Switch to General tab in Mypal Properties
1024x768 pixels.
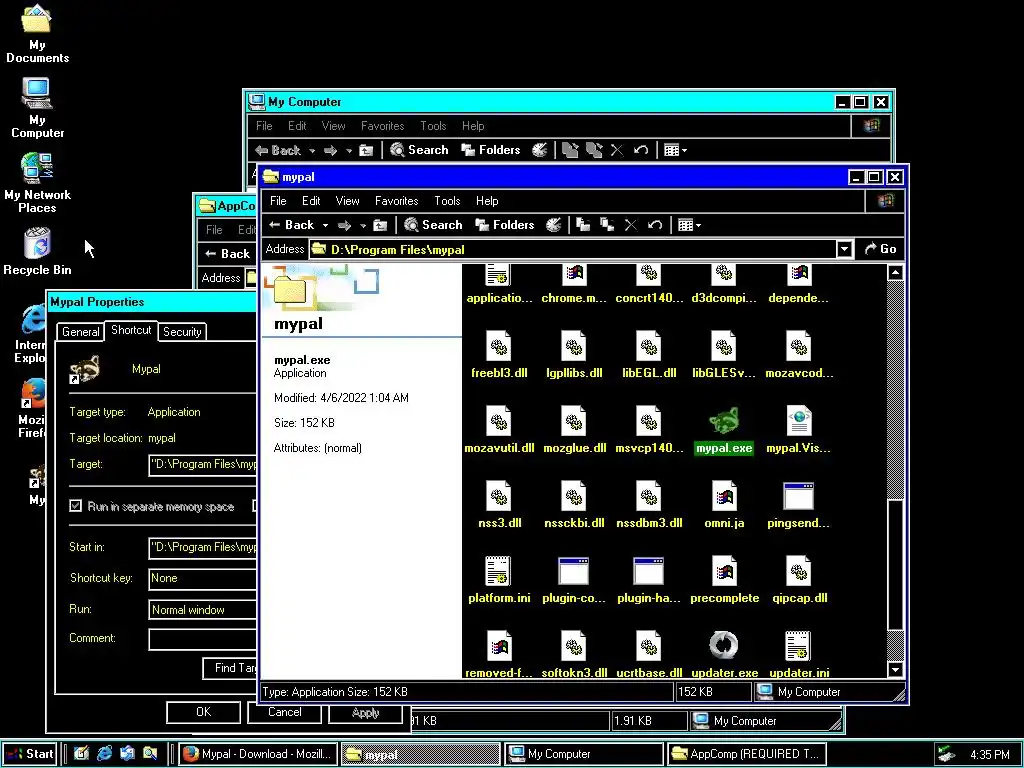(x=80, y=332)
